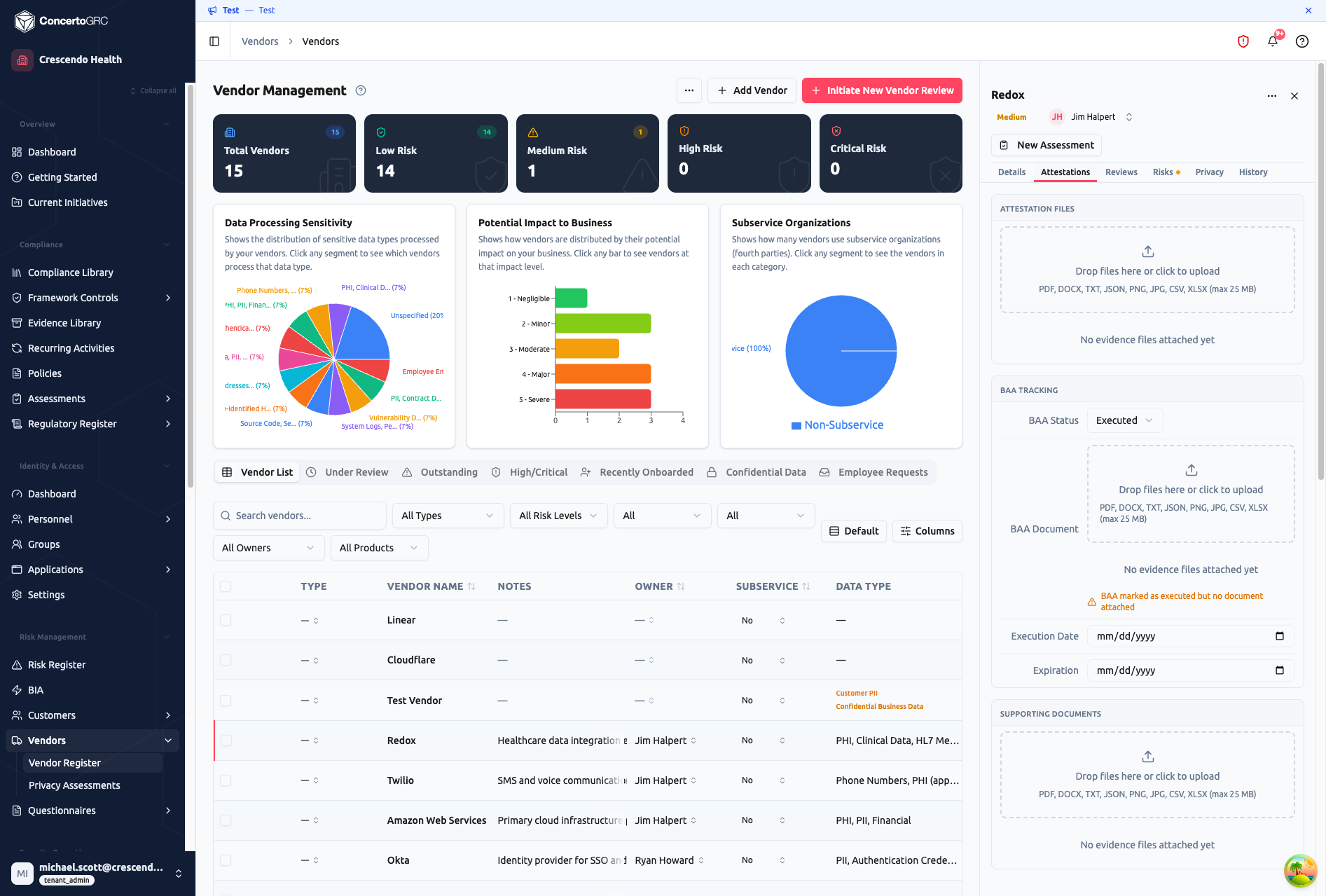Click the Medium Risk summary card
Screen dimensions: 1326x896
pyautogui.click(x=588, y=153)
